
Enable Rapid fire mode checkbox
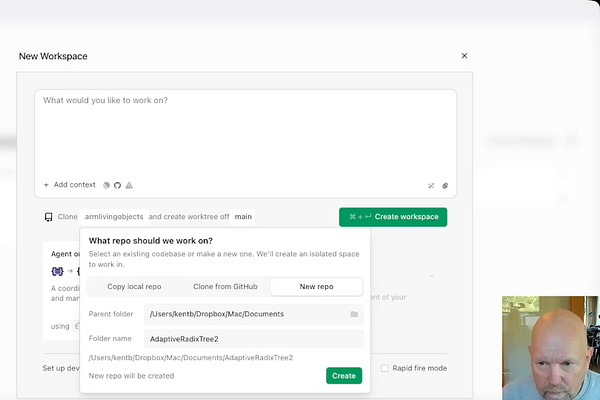(x=385, y=368)
